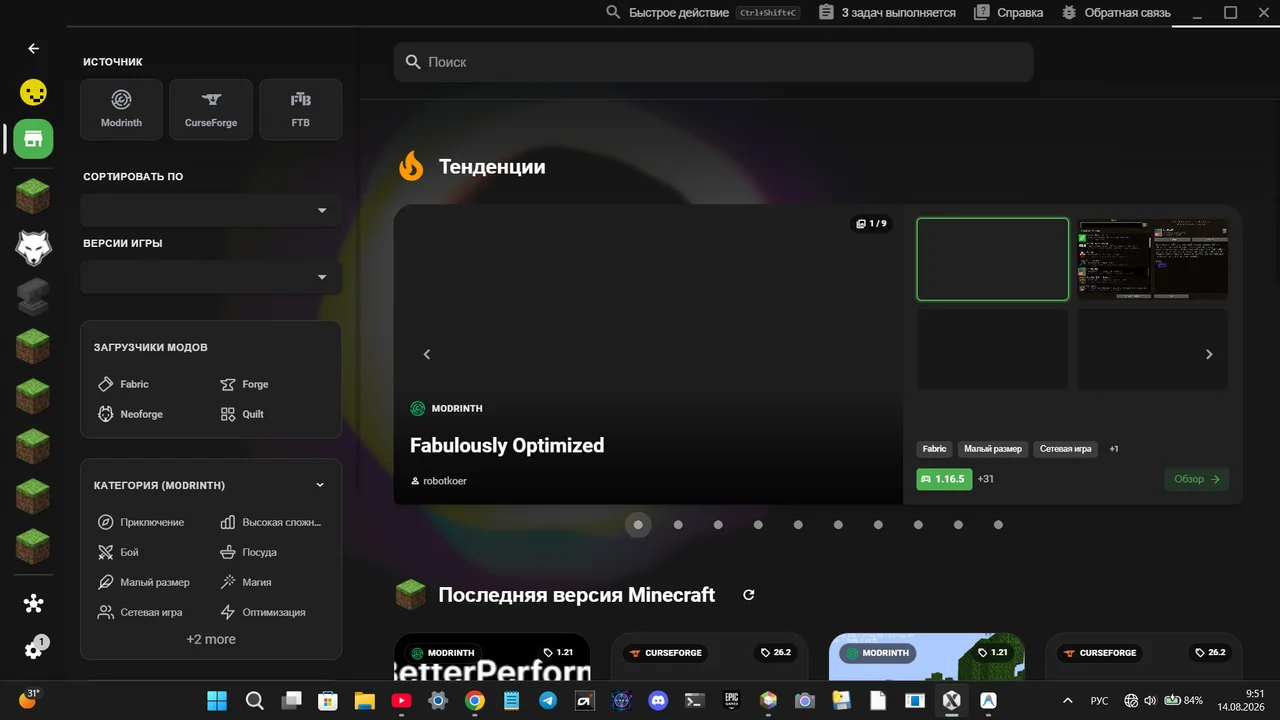
Task: Open the Справка help item
Action: pyautogui.click(x=1010, y=13)
